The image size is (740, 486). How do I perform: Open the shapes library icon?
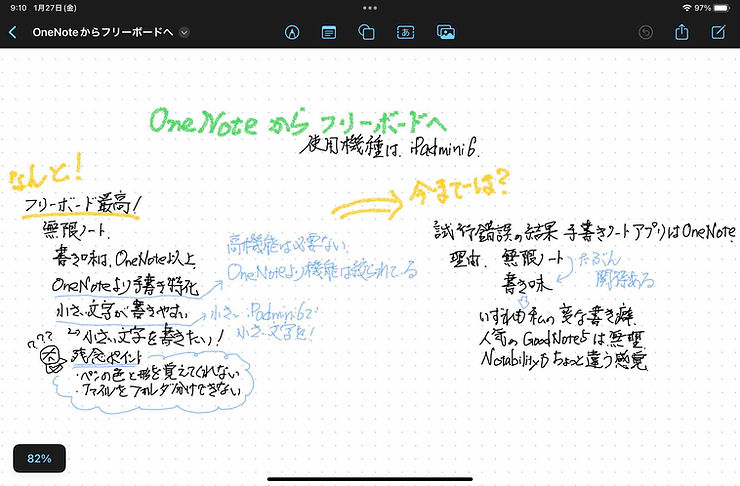point(367,32)
